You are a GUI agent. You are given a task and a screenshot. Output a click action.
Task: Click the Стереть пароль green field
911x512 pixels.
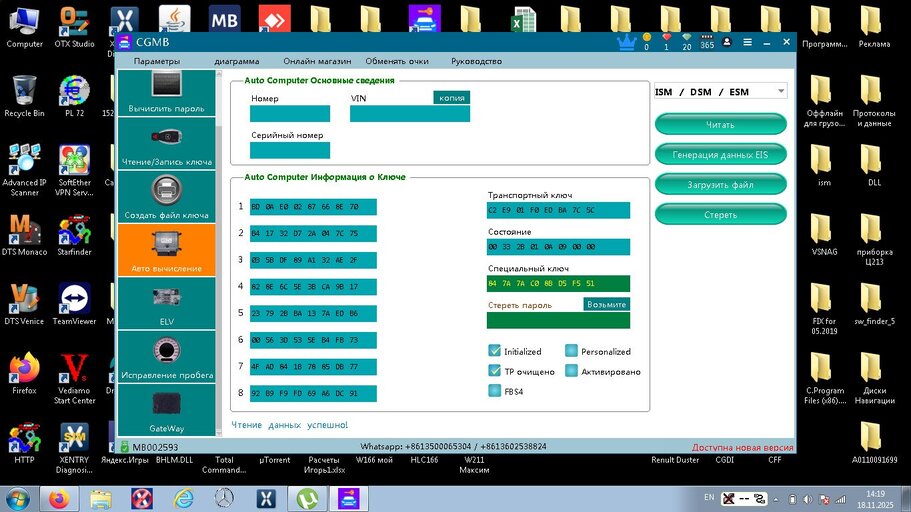[x=558, y=321]
